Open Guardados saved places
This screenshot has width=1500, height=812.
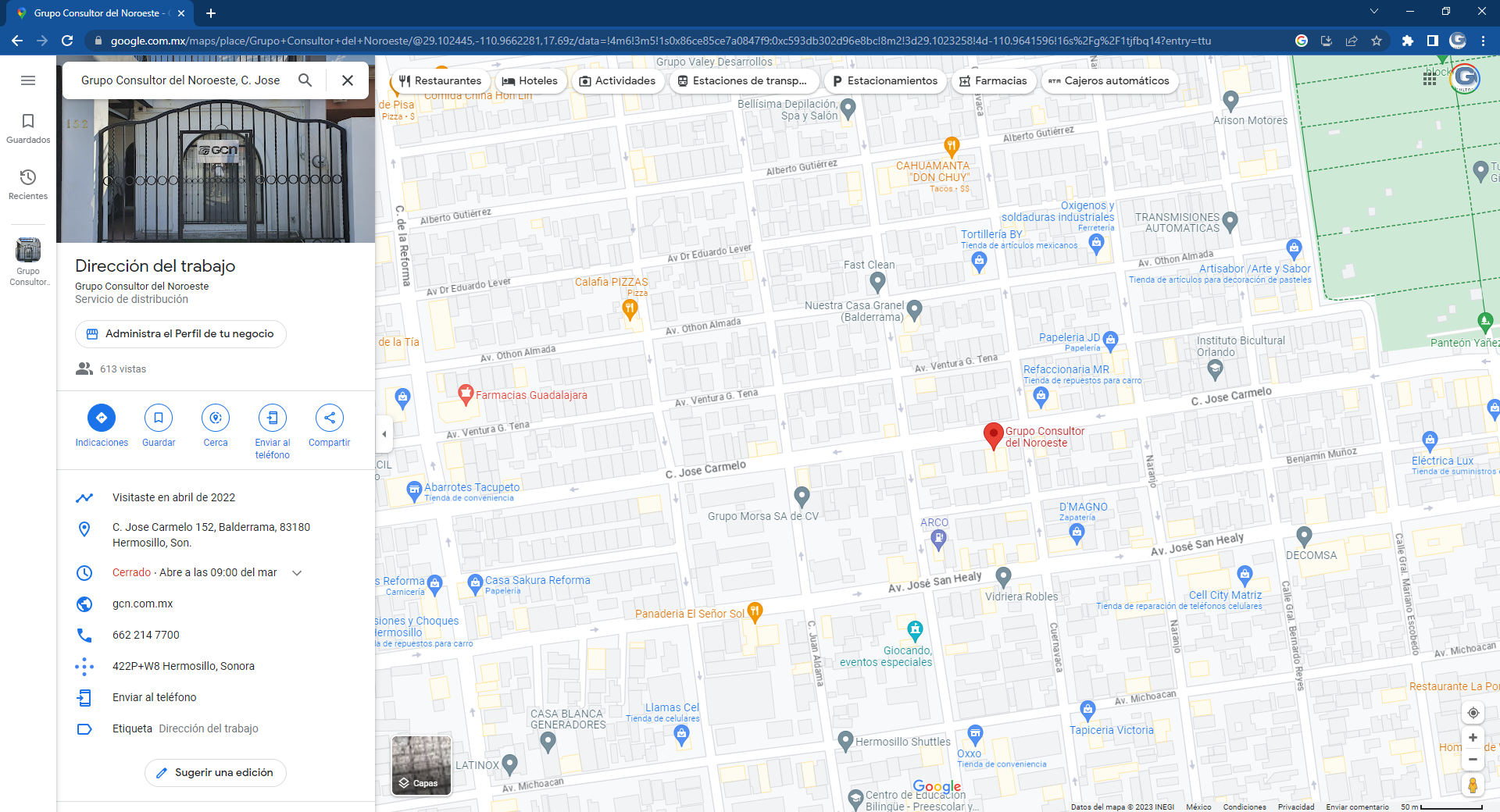28,128
